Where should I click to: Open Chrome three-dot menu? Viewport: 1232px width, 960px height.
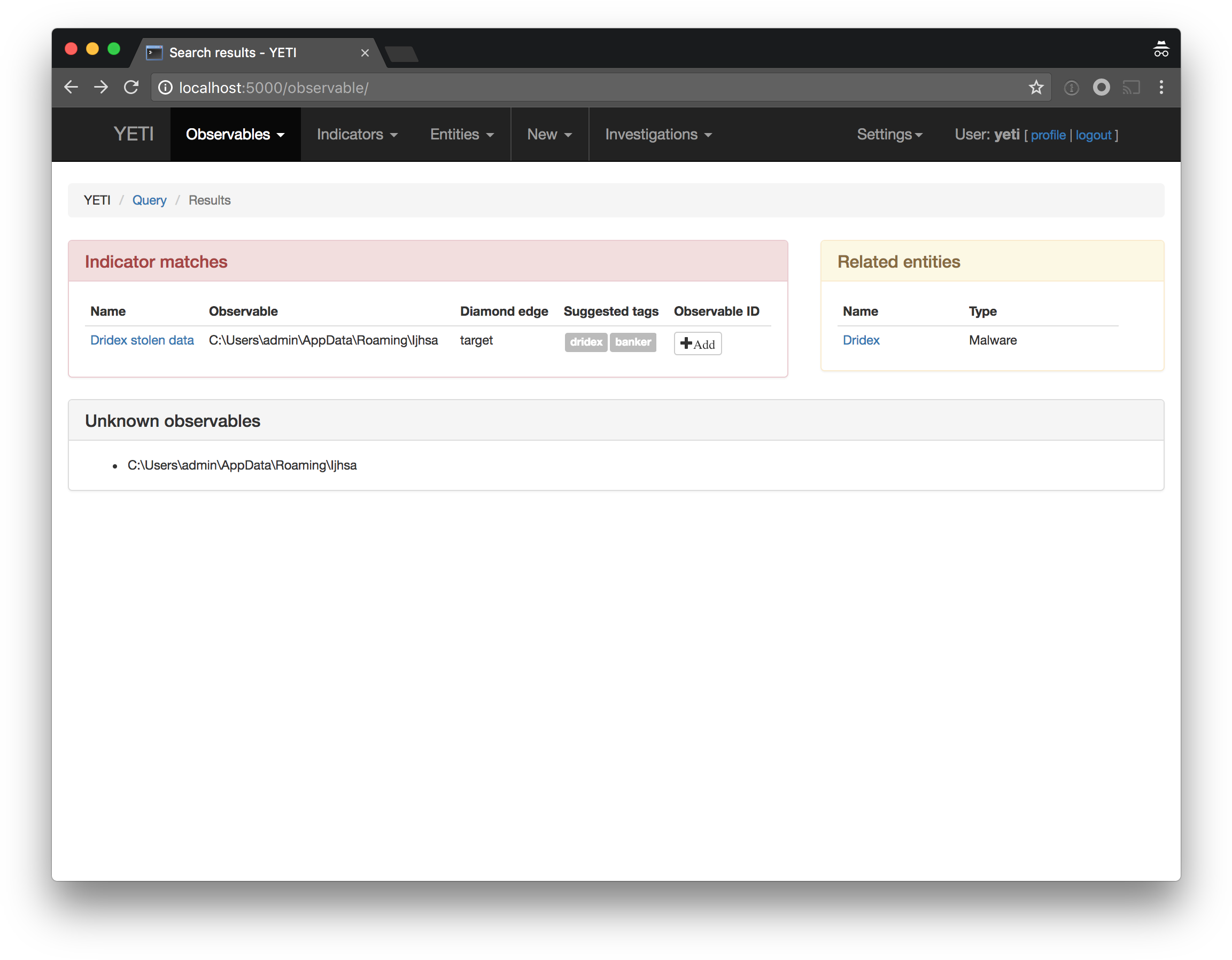[x=1161, y=88]
